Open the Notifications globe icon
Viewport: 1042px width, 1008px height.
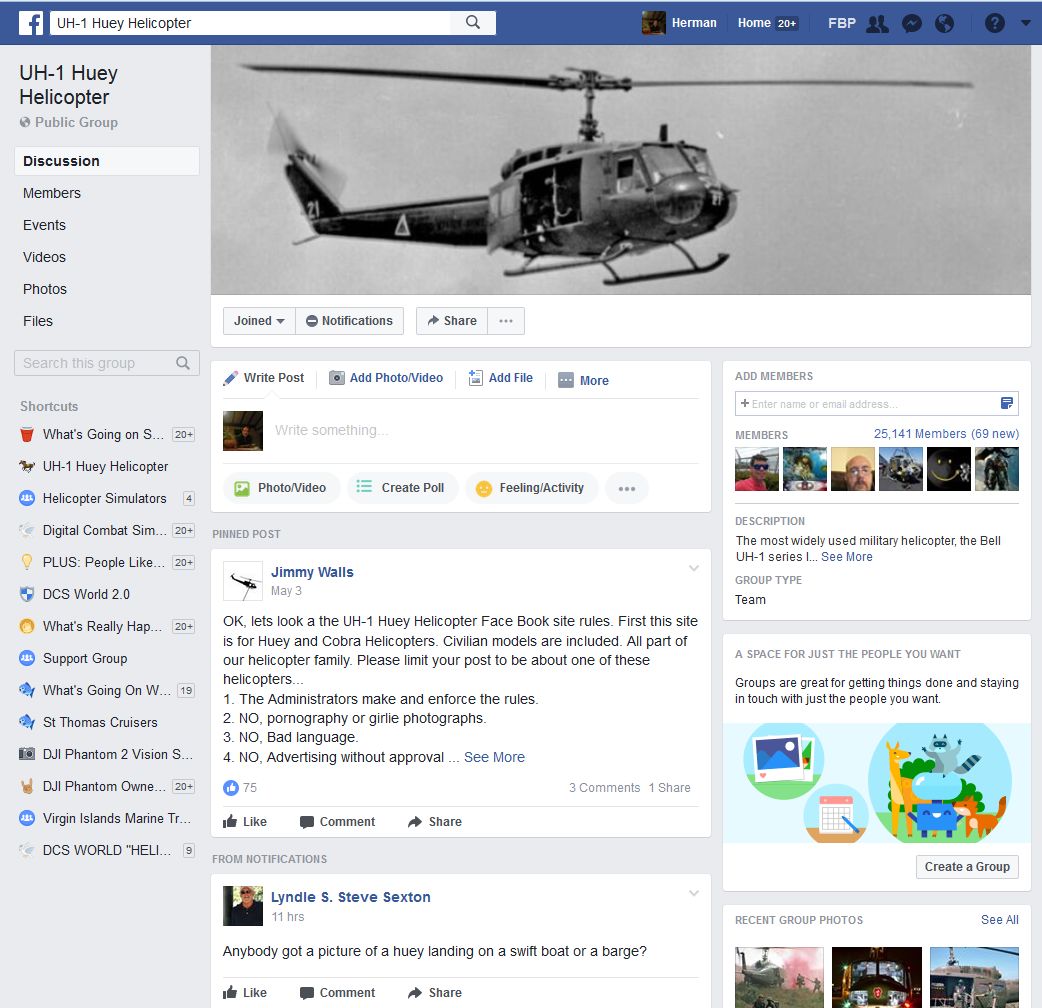pos(944,24)
